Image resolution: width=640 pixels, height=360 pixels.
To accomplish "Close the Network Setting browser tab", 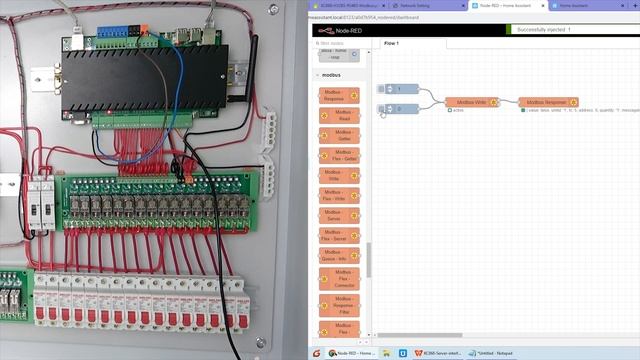I will (463, 6).
